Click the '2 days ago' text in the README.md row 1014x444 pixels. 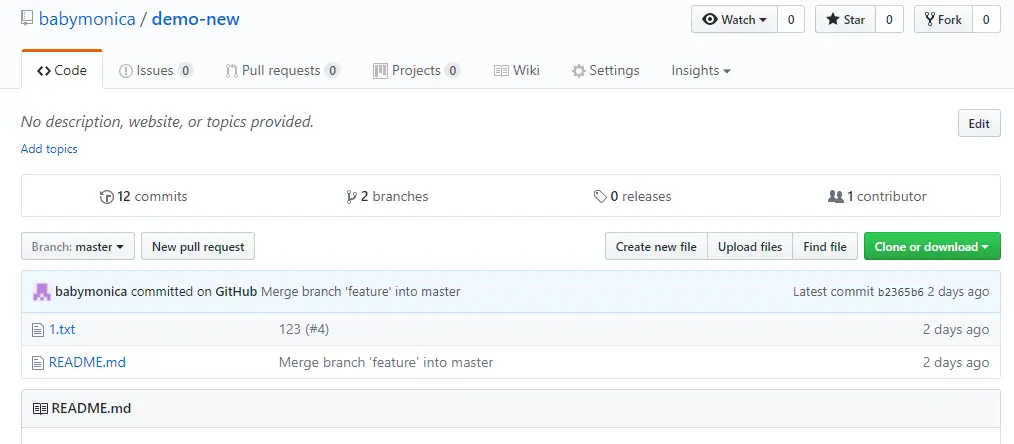[956, 363]
